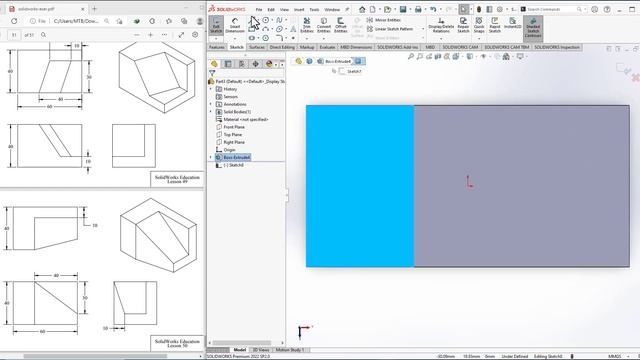Image resolution: width=640 pixels, height=360 pixels.
Task: Open the View menu
Action: point(284,9)
